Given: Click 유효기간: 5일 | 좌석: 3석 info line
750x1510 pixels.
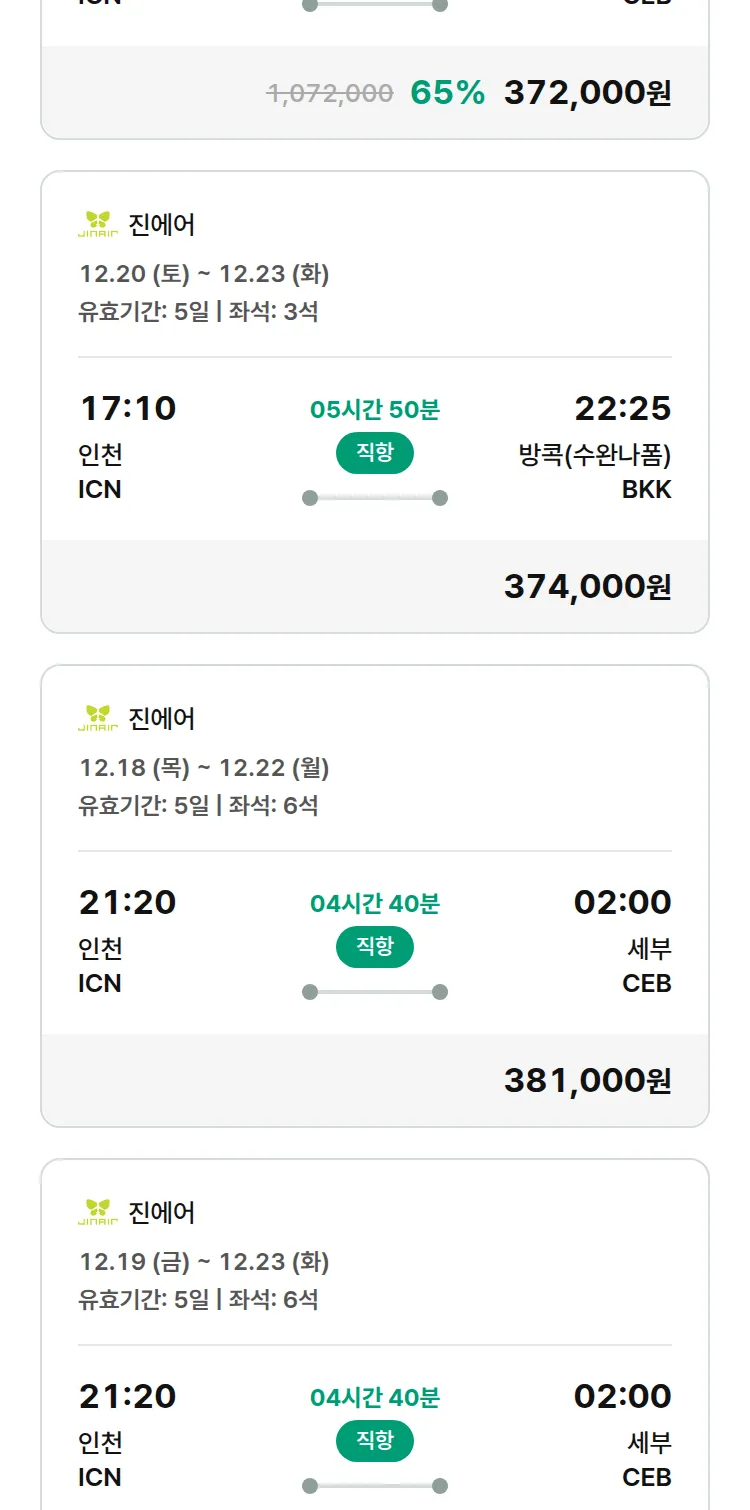Looking at the screenshot, I should 198,311.
